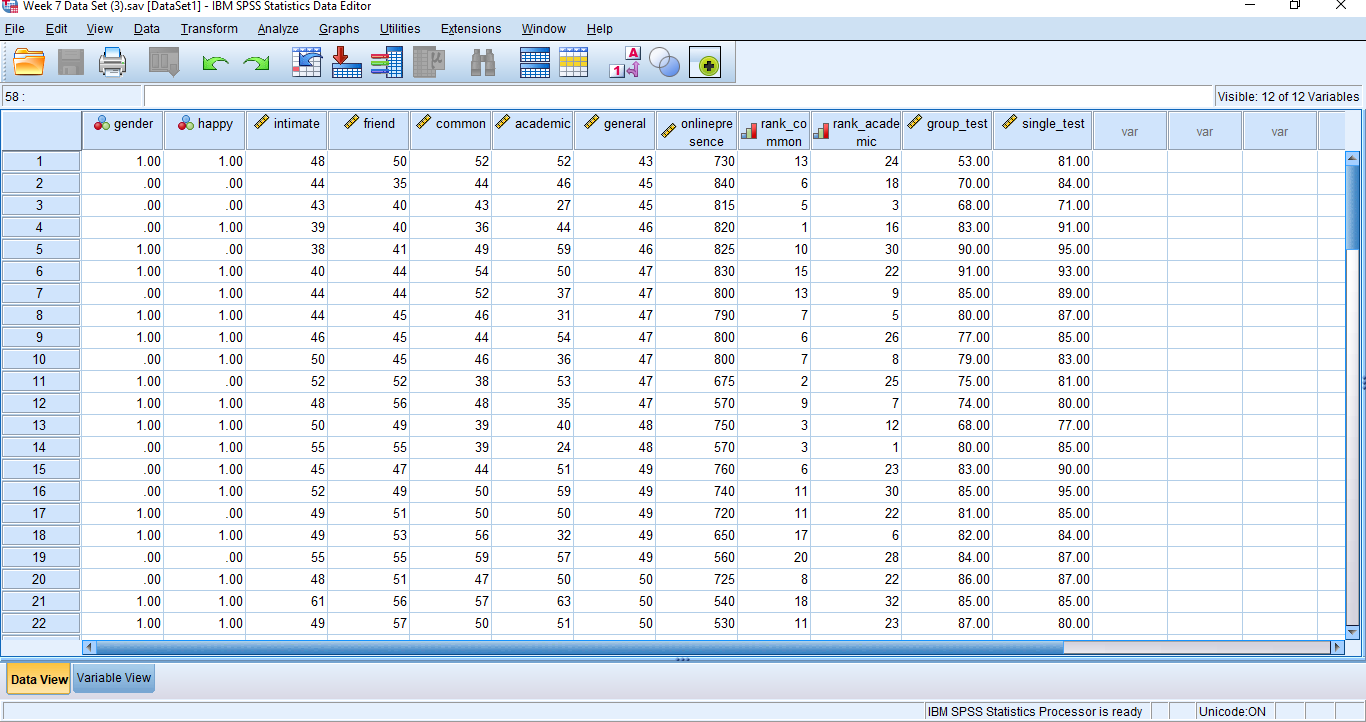Select row number 22 header
Screen dimensions: 1366x722
tap(41, 624)
